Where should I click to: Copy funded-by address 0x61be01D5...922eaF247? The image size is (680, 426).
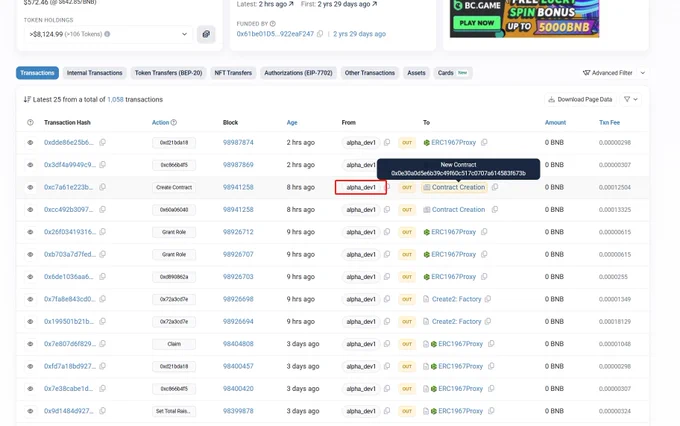pos(320,34)
